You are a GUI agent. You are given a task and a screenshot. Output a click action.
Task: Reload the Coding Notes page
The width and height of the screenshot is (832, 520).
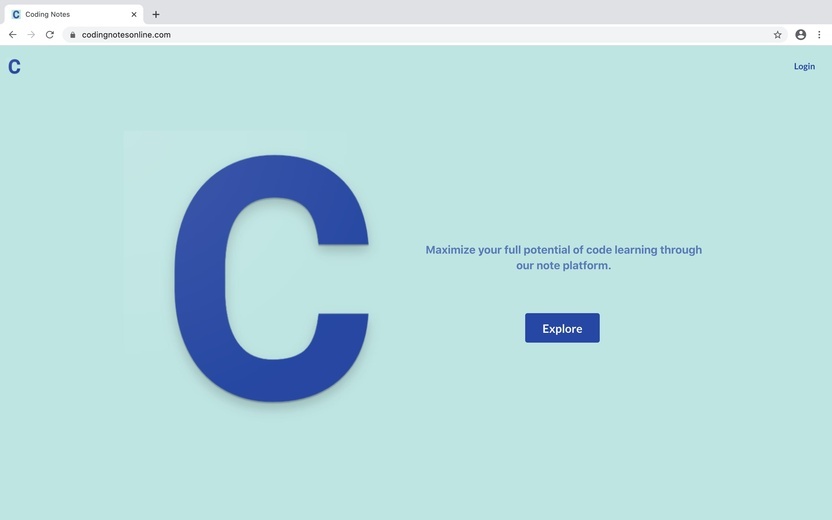(x=50, y=34)
